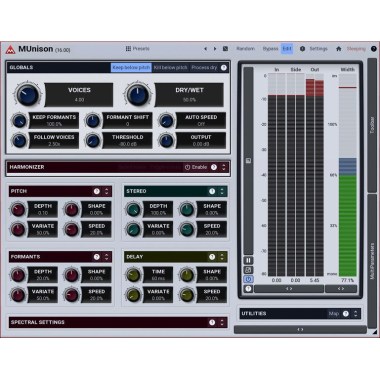Toggle Kill below pitch option
380x380 pixels.
click(x=171, y=67)
